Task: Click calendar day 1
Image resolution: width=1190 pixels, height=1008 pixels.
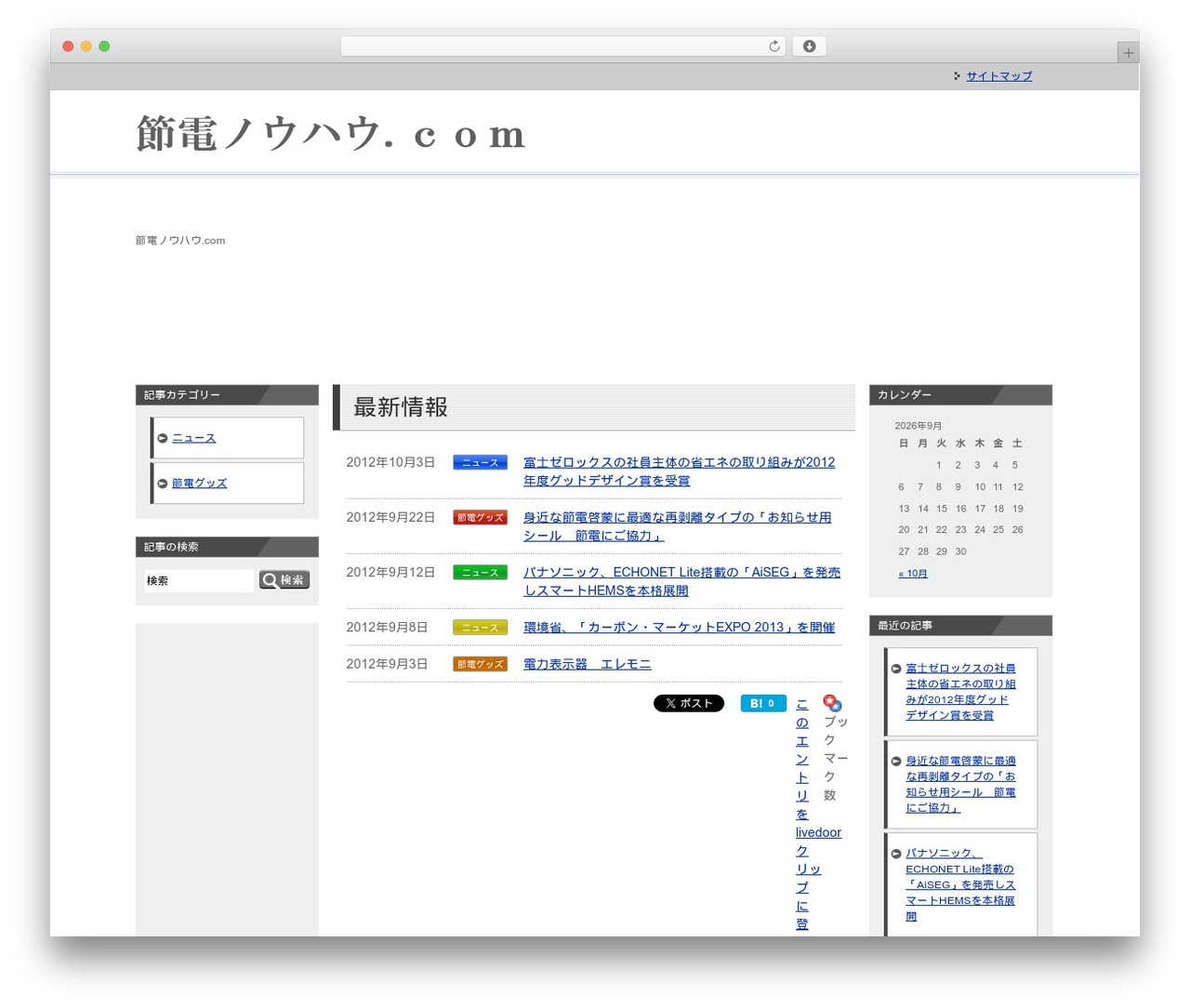Action: pos(939,465)
